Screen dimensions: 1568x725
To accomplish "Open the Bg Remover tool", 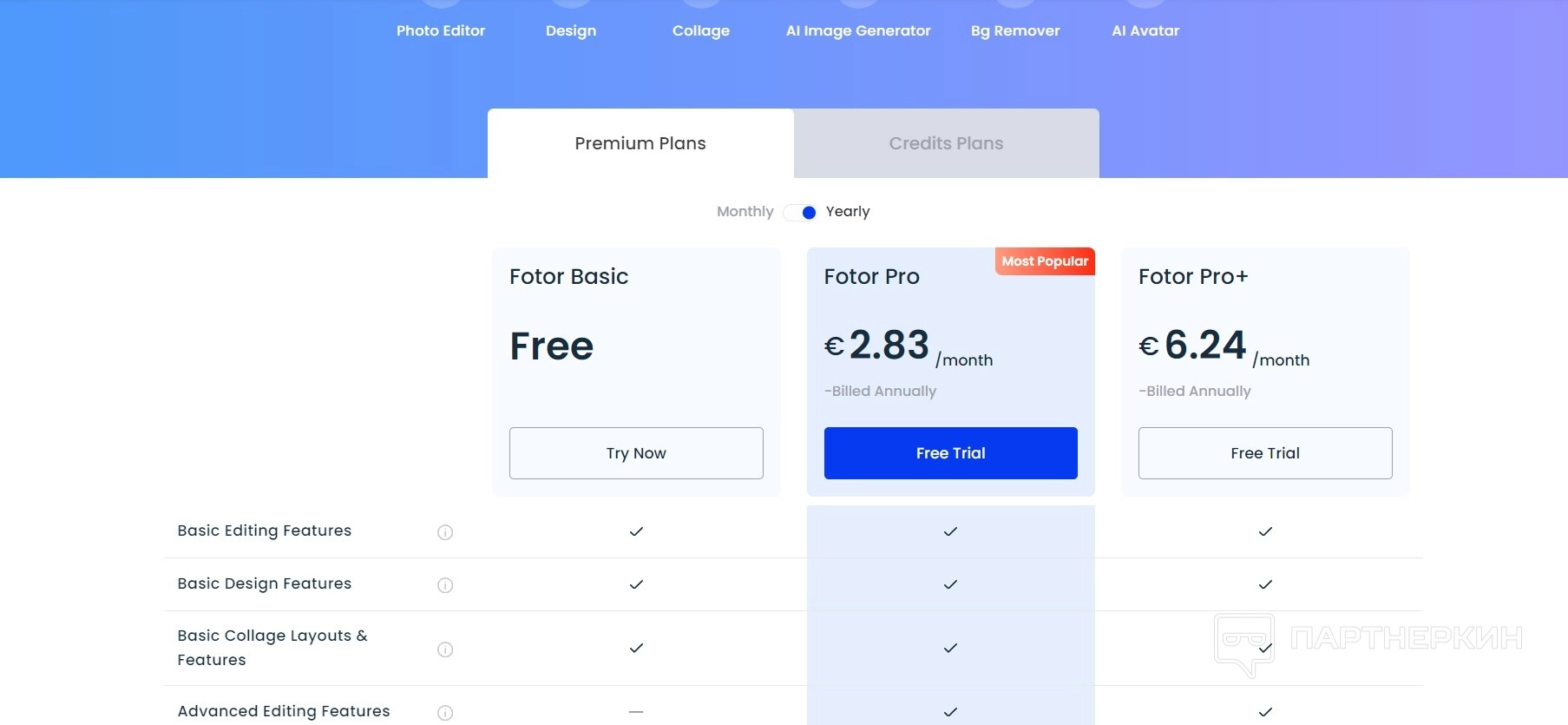I will 1015,30.
